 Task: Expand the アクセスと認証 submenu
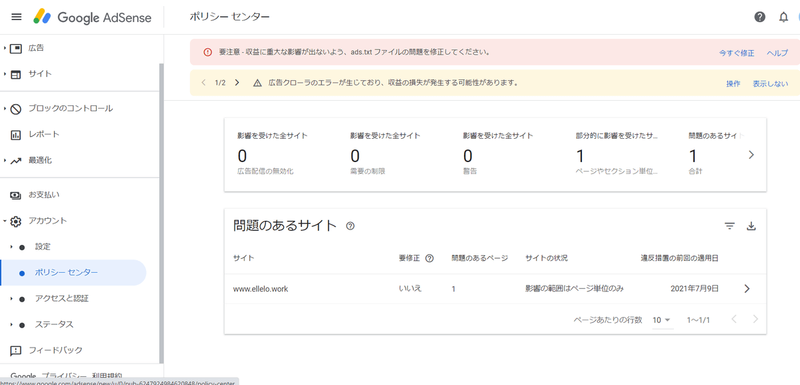(x=12, y=298)
